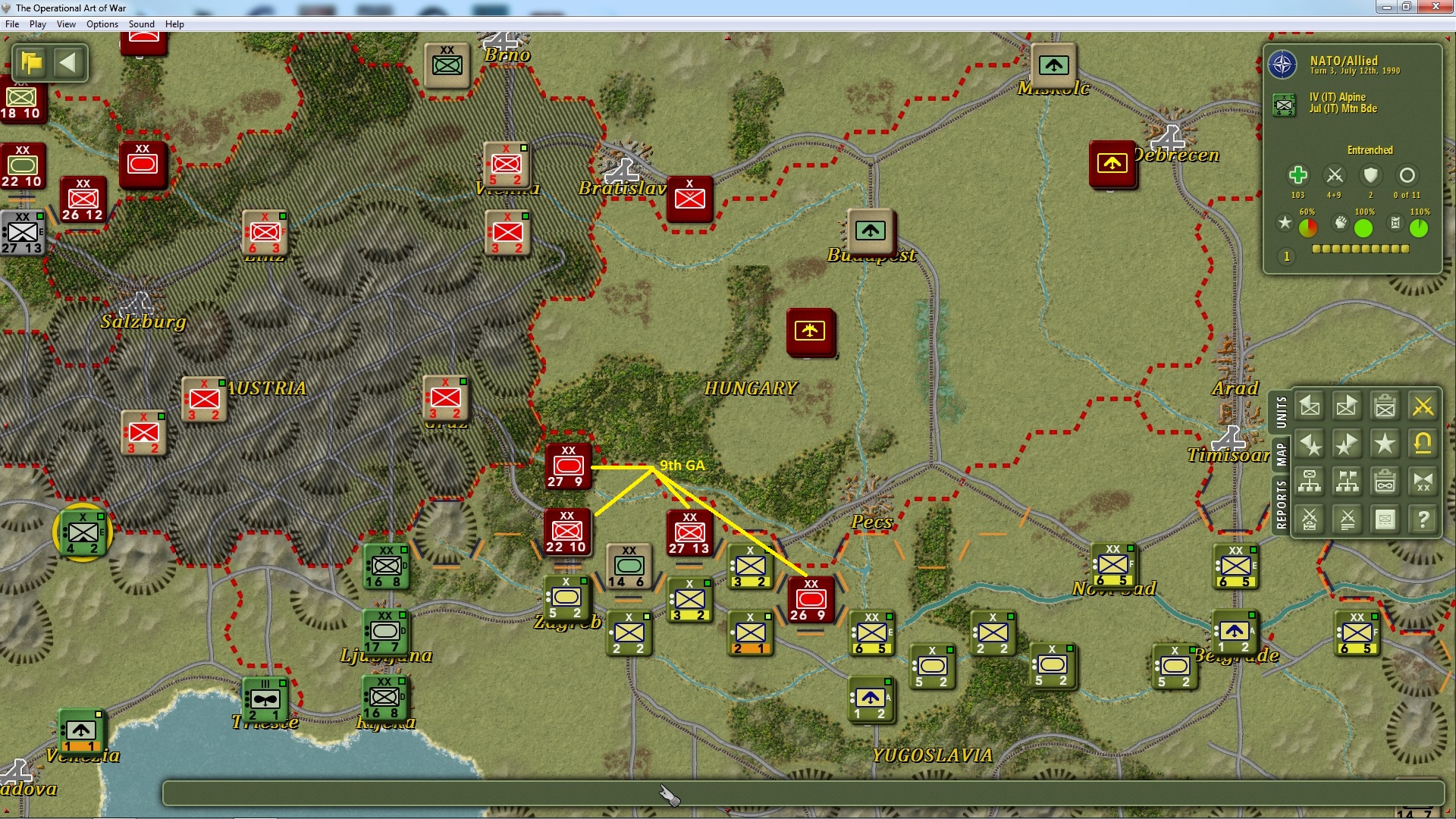Click the 60% proficiency pie gauge

tap(1307, 227)
